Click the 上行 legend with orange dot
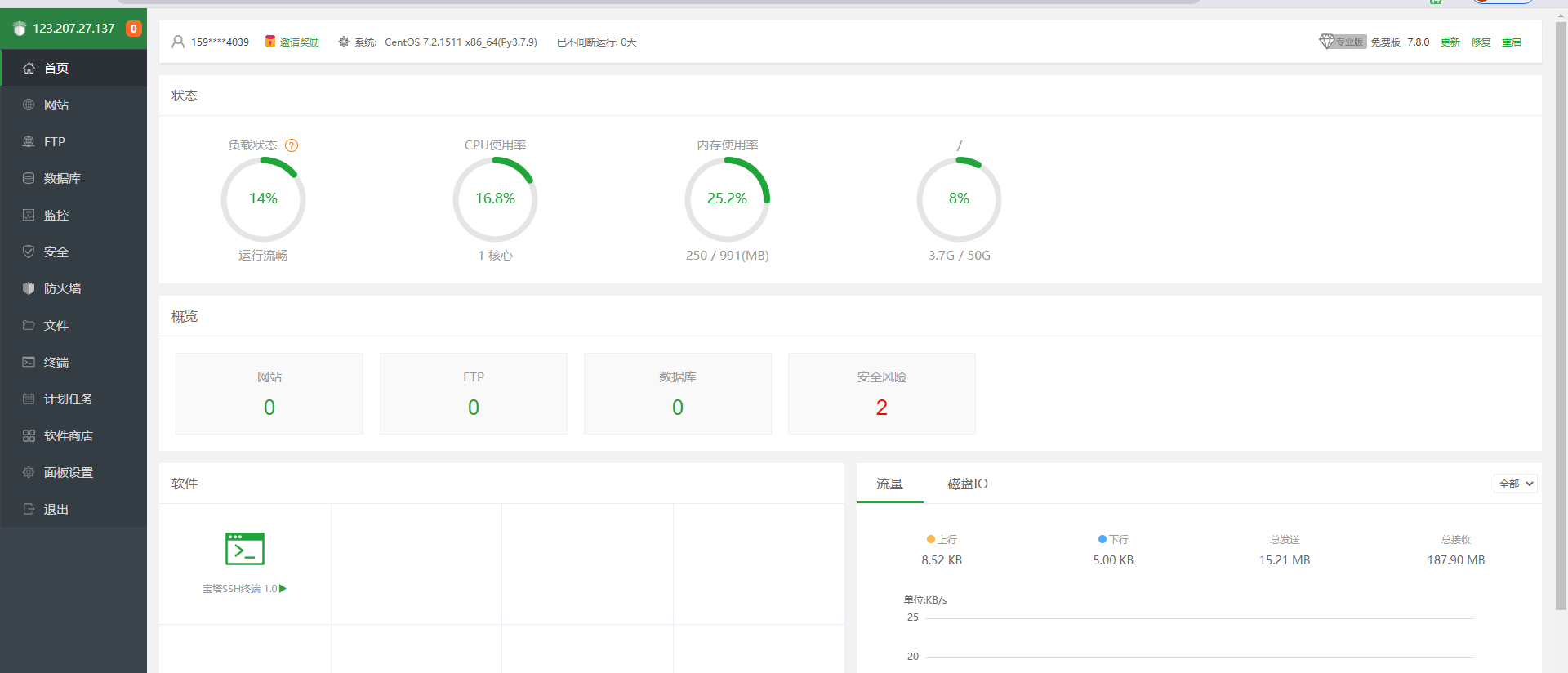1568x673 pixels. pos(942,539)
